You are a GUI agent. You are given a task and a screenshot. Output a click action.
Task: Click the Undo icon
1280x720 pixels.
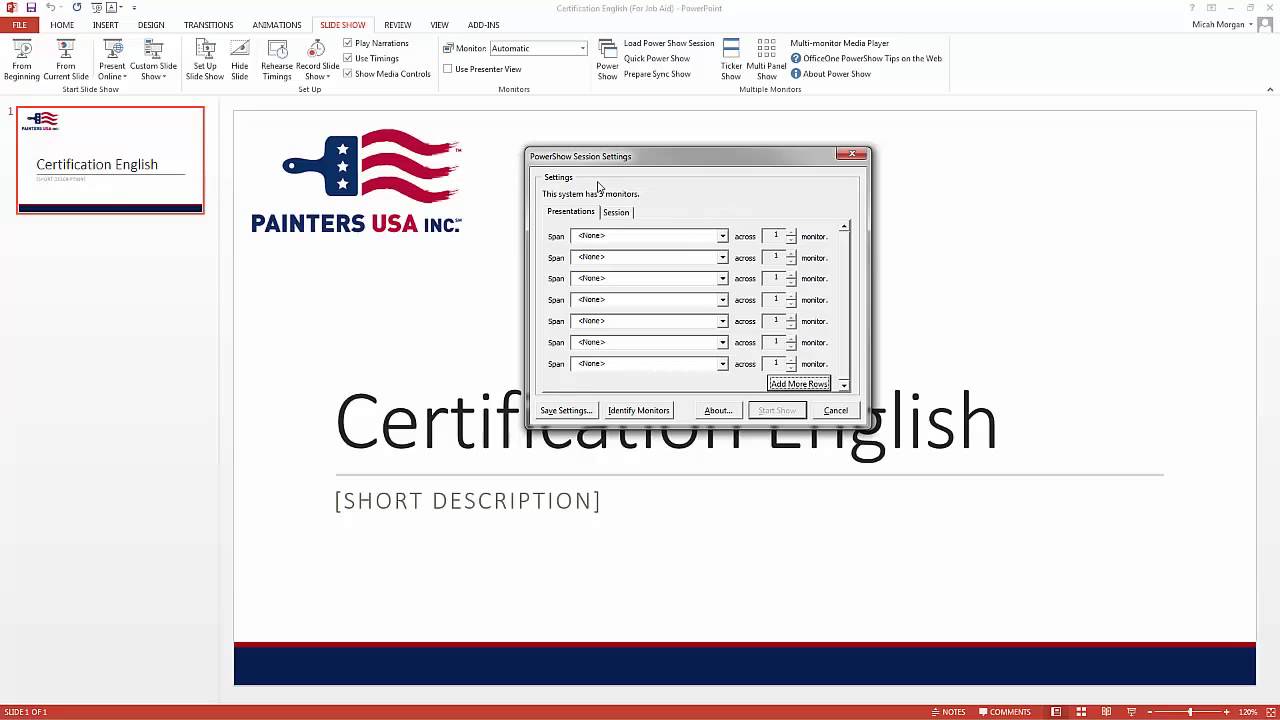point(50,8)
